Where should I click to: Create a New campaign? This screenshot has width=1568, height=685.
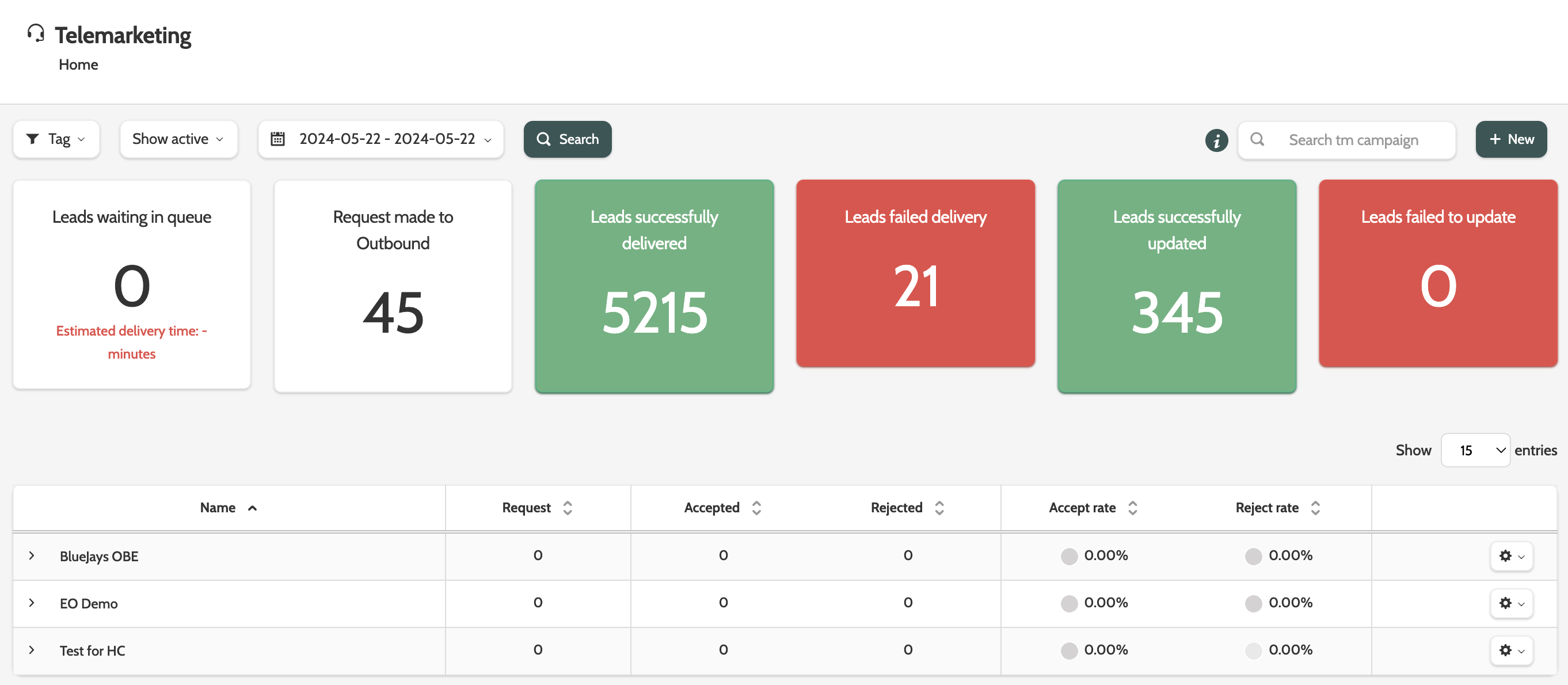tap(1510, 139)
